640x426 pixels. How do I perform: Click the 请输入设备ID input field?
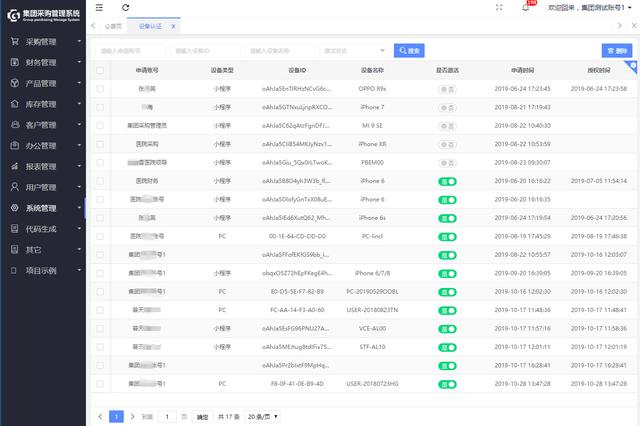click(205, 50)
